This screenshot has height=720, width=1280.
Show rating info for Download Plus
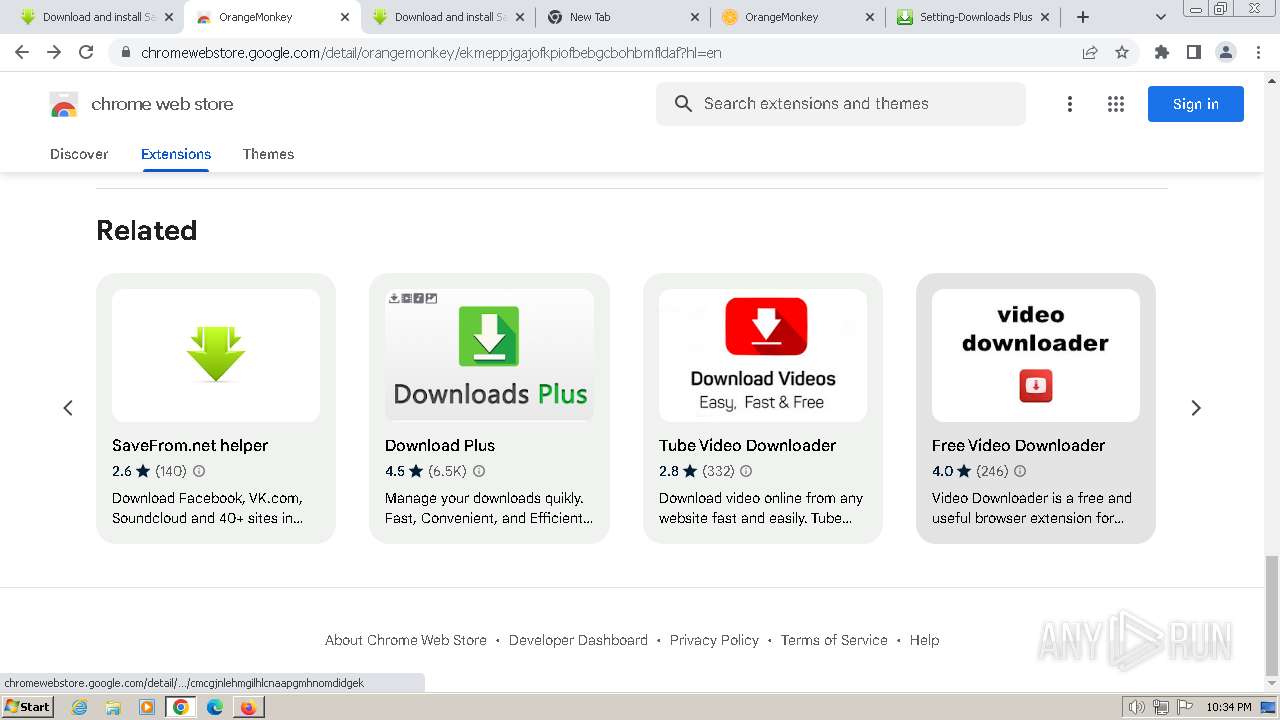click(479, 471)
